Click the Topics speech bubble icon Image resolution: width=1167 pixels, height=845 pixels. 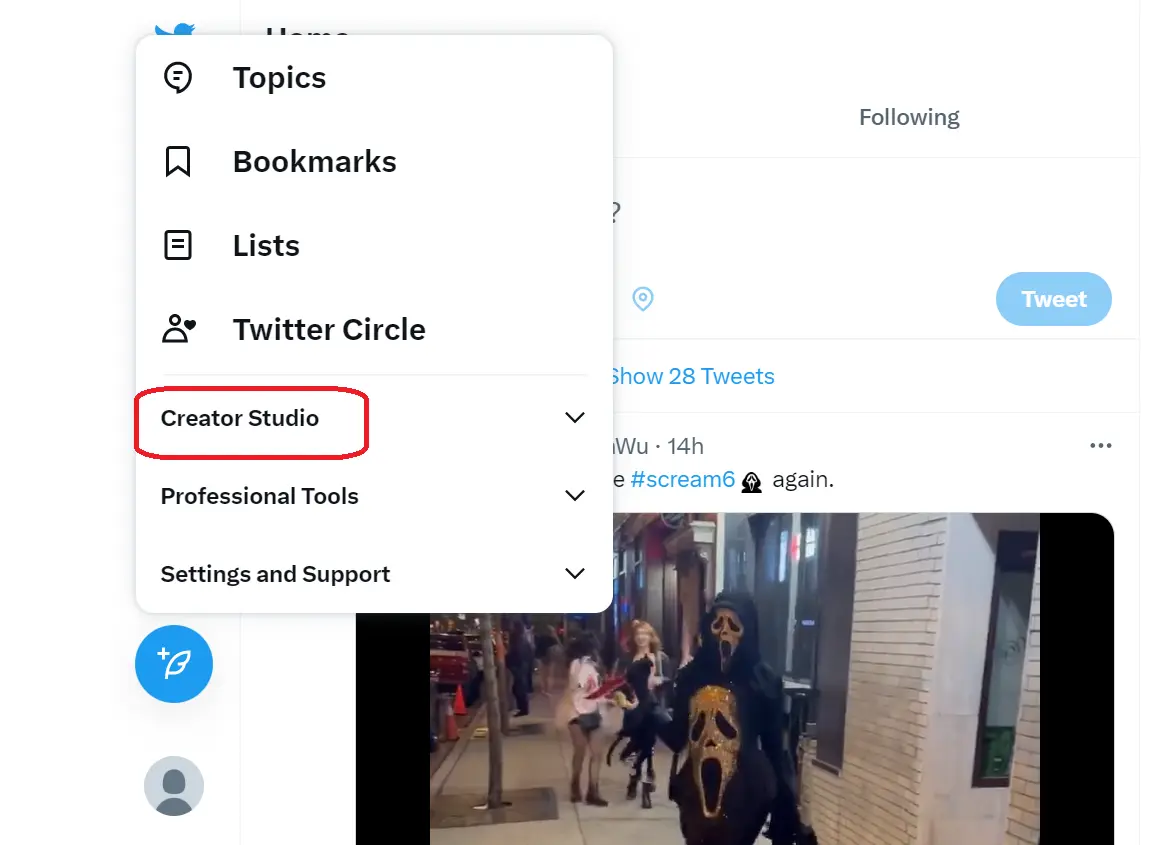click(x=178, y=78)
